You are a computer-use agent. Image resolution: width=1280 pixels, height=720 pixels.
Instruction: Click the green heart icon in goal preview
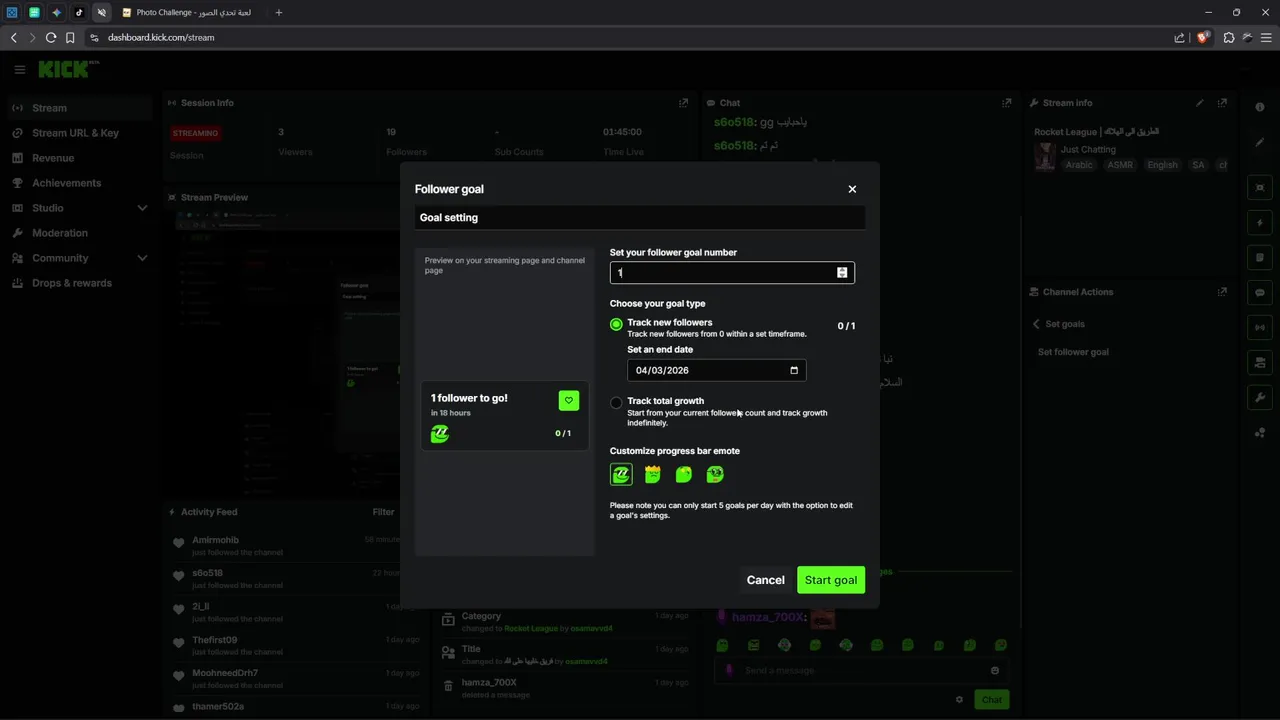[x=568, y=401]
